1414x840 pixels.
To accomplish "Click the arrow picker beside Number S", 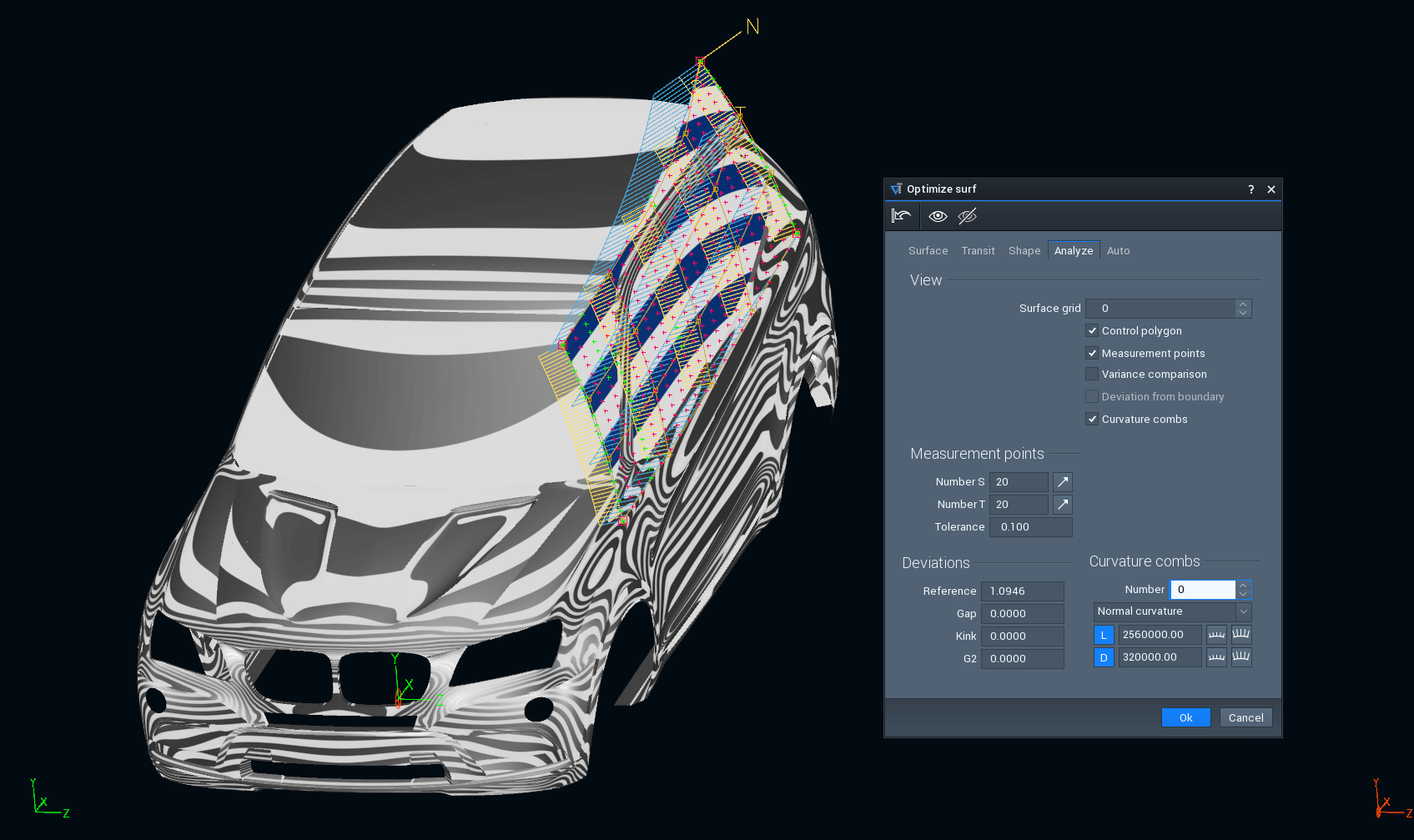I will (x=1062, y=482).
